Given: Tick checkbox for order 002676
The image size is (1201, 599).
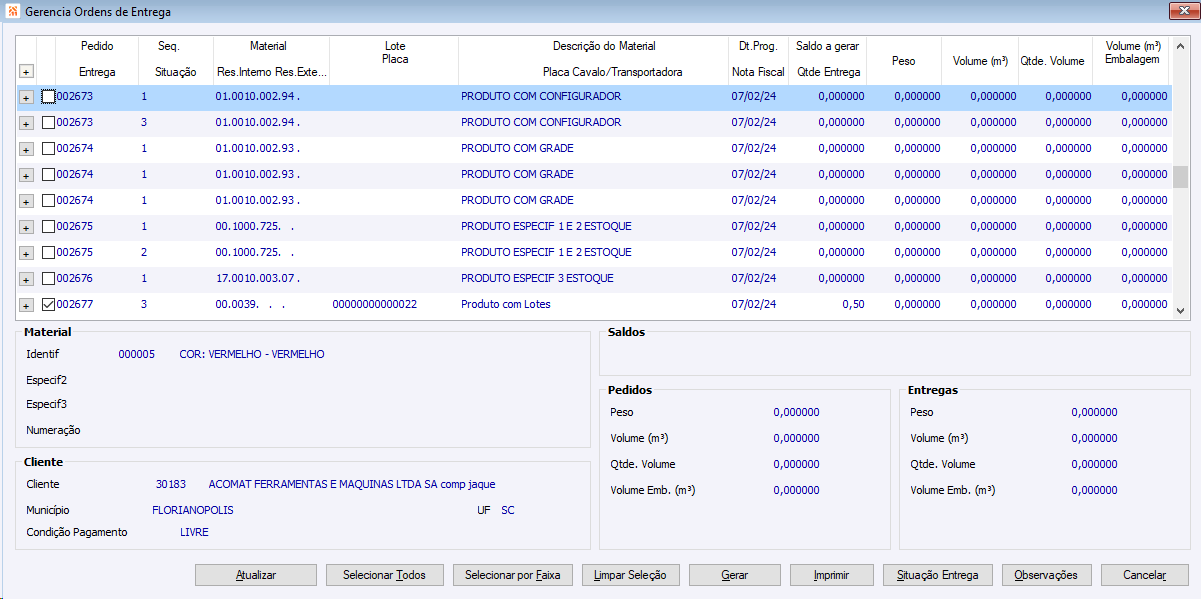Looking at the screenshot, I should coord(48,278).
